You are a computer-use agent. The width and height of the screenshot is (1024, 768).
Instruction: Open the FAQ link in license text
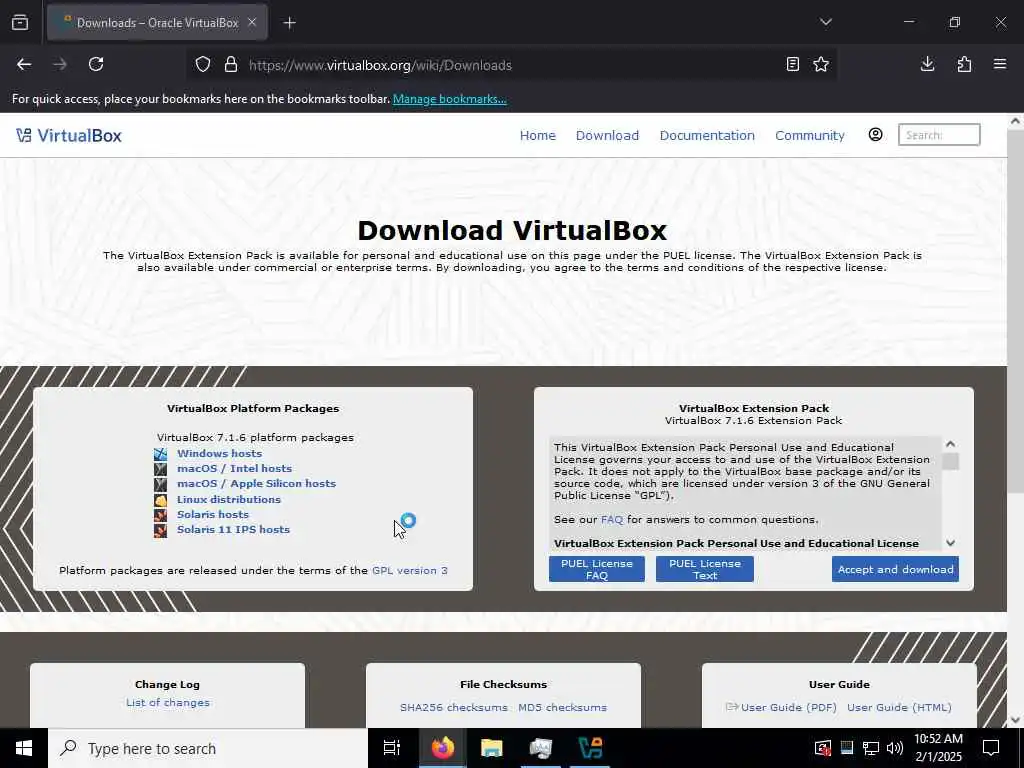tap(612, 520)
